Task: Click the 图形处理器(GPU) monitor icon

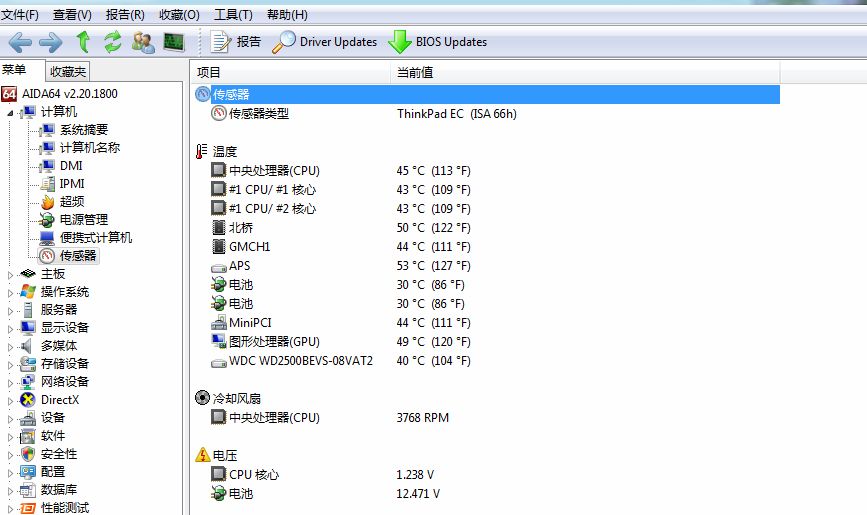Action: [x=219, y=341]
